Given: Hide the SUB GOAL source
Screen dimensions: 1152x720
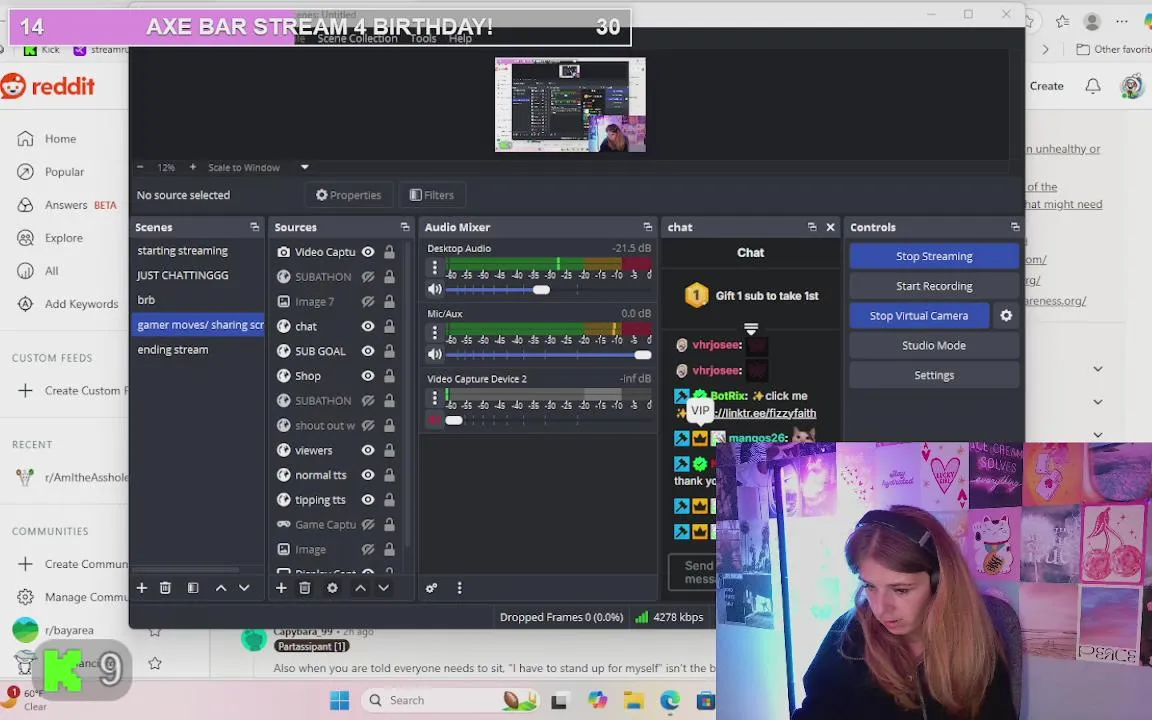Looking at the screenshot, I should point(368,351).
